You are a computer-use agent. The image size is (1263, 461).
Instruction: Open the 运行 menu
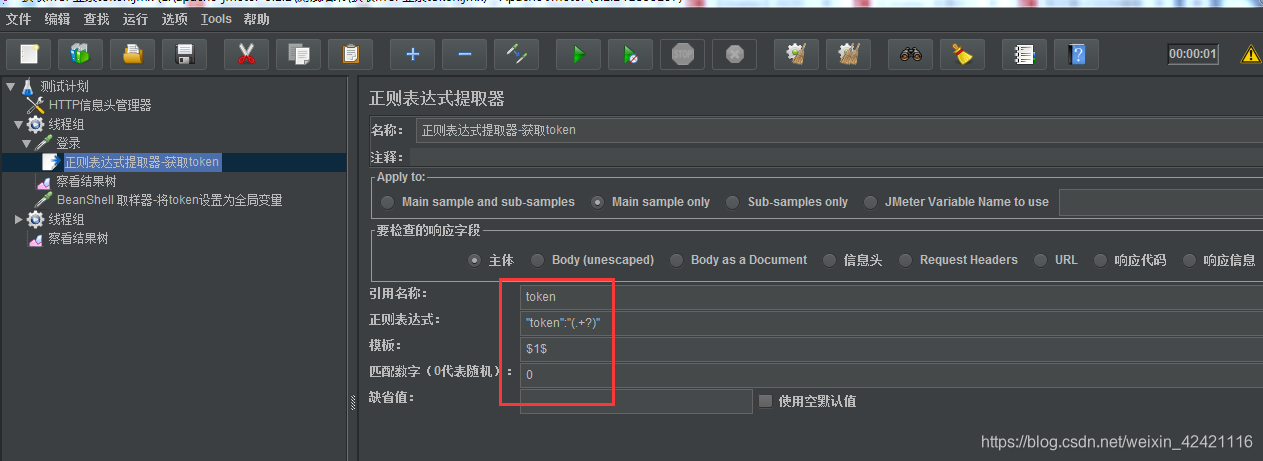(x=136, y=19)
